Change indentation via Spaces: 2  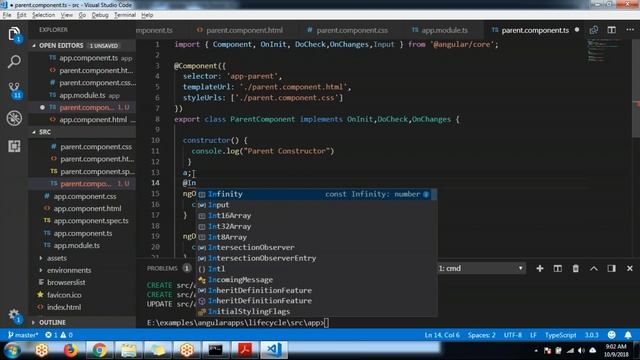pos(482,335)
